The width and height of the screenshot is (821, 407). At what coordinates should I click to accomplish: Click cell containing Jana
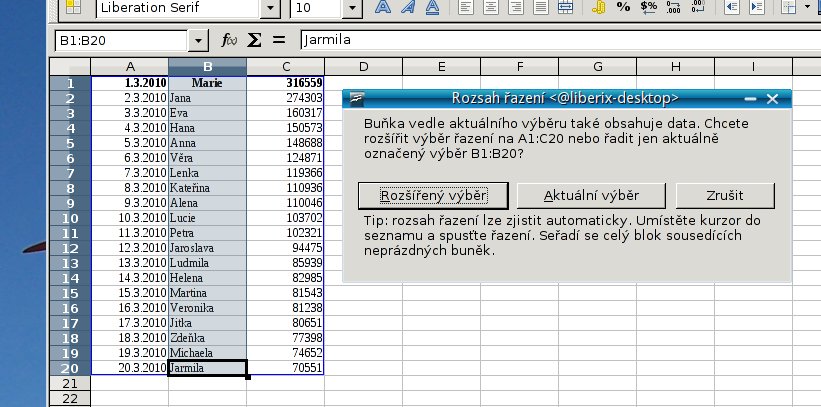[x=208, y=98]
